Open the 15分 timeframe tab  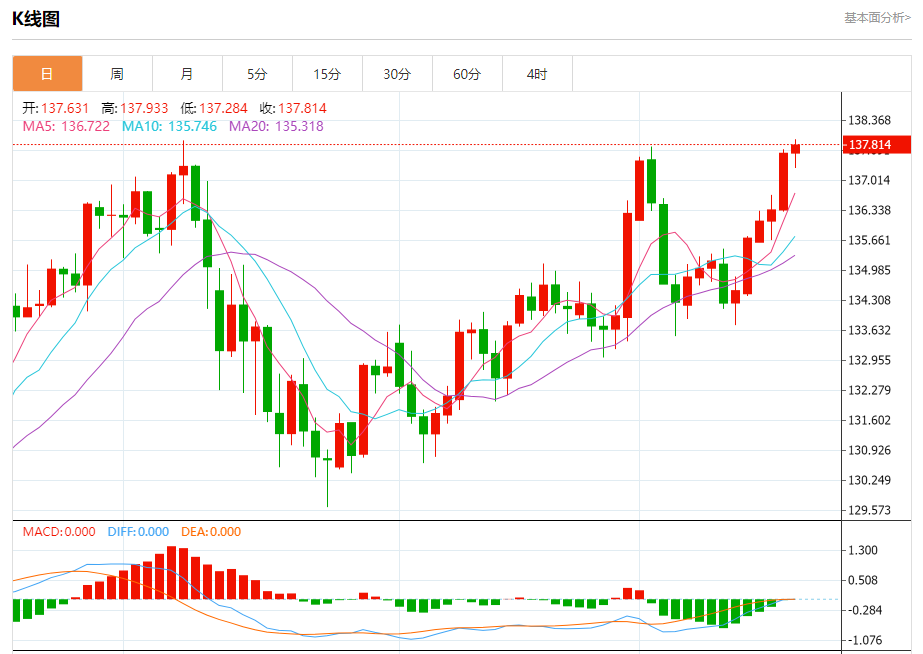click(x=327, y=74)
